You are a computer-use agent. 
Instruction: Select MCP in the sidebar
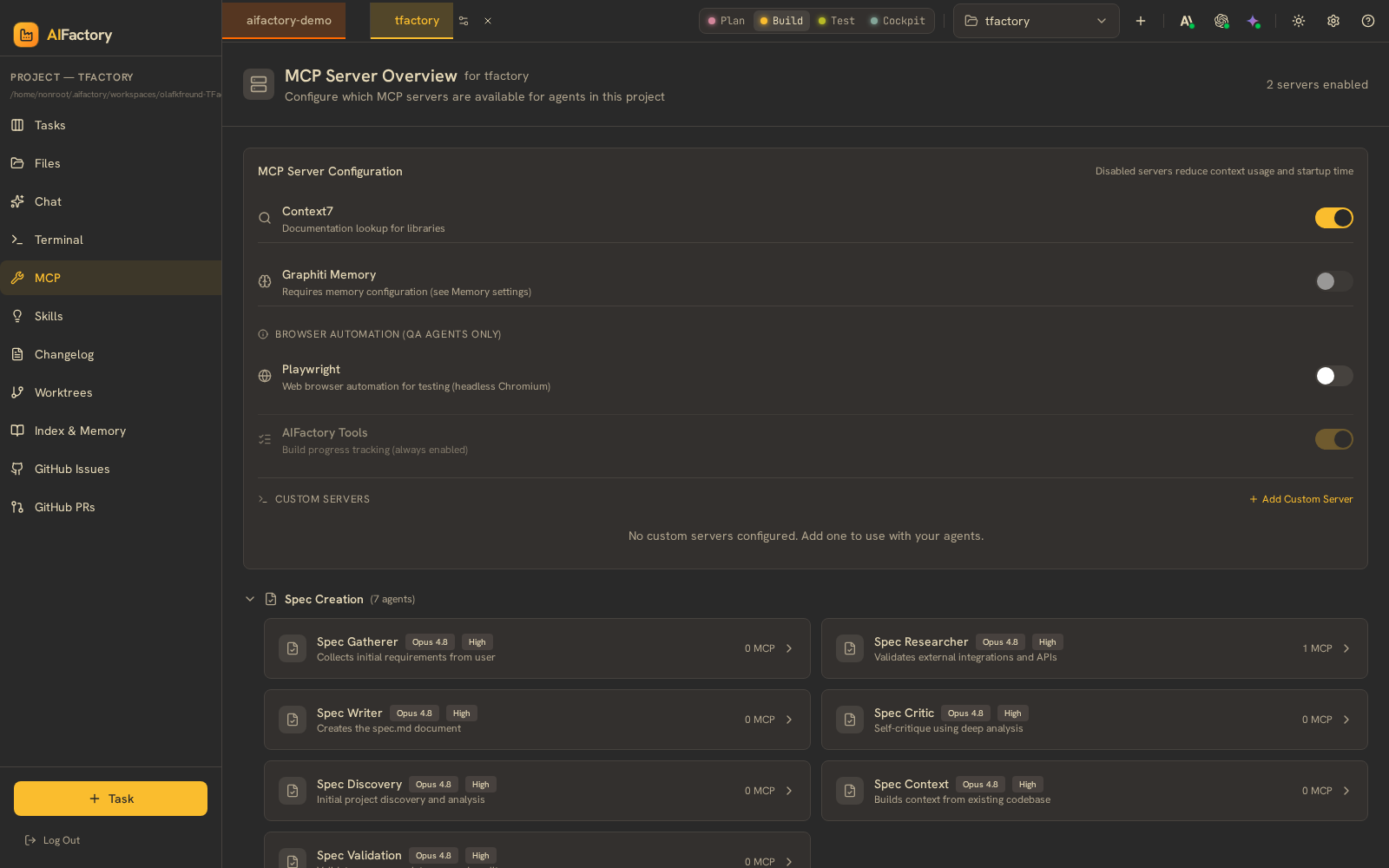[x=111, y=278]
